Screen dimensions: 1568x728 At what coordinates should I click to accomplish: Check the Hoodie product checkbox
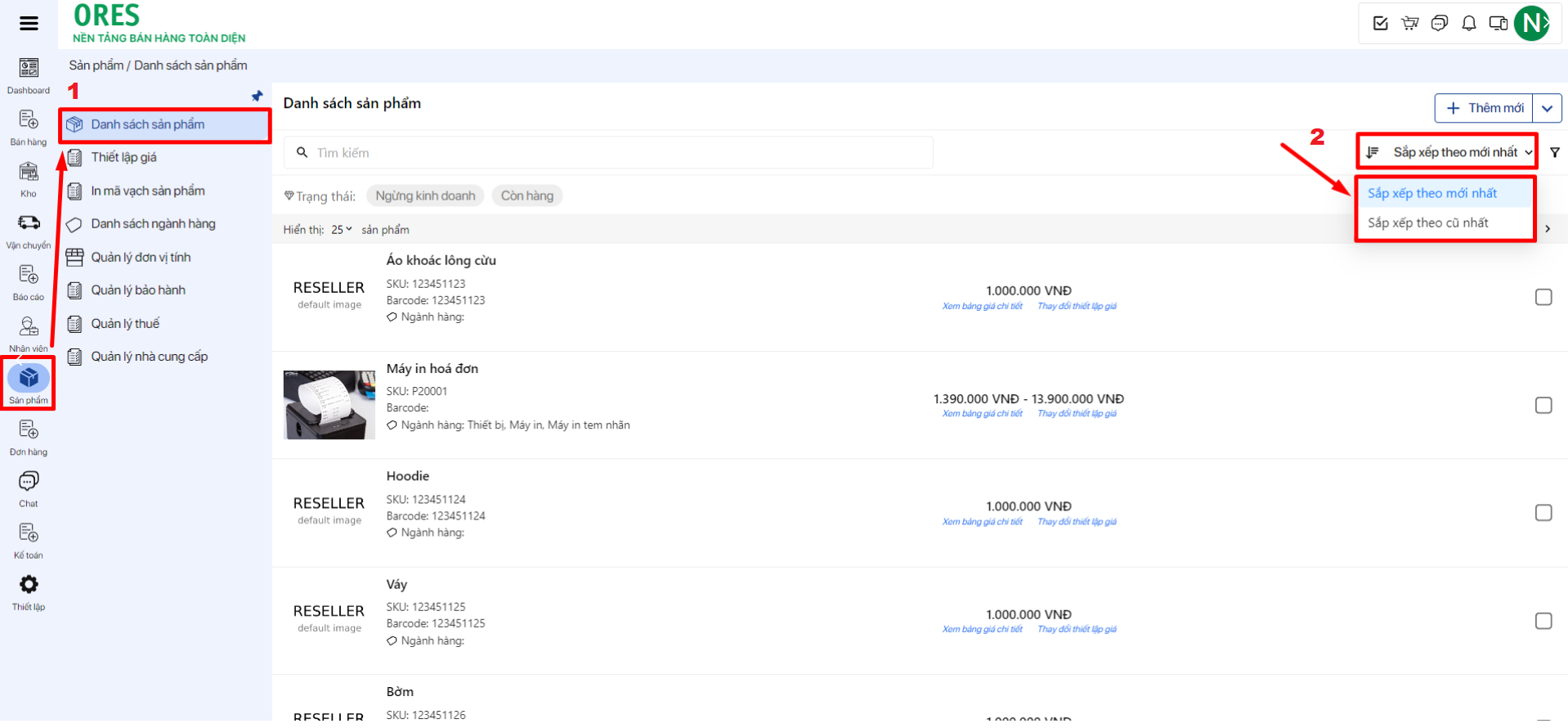pyautogui.click(x=1543, y=513)
